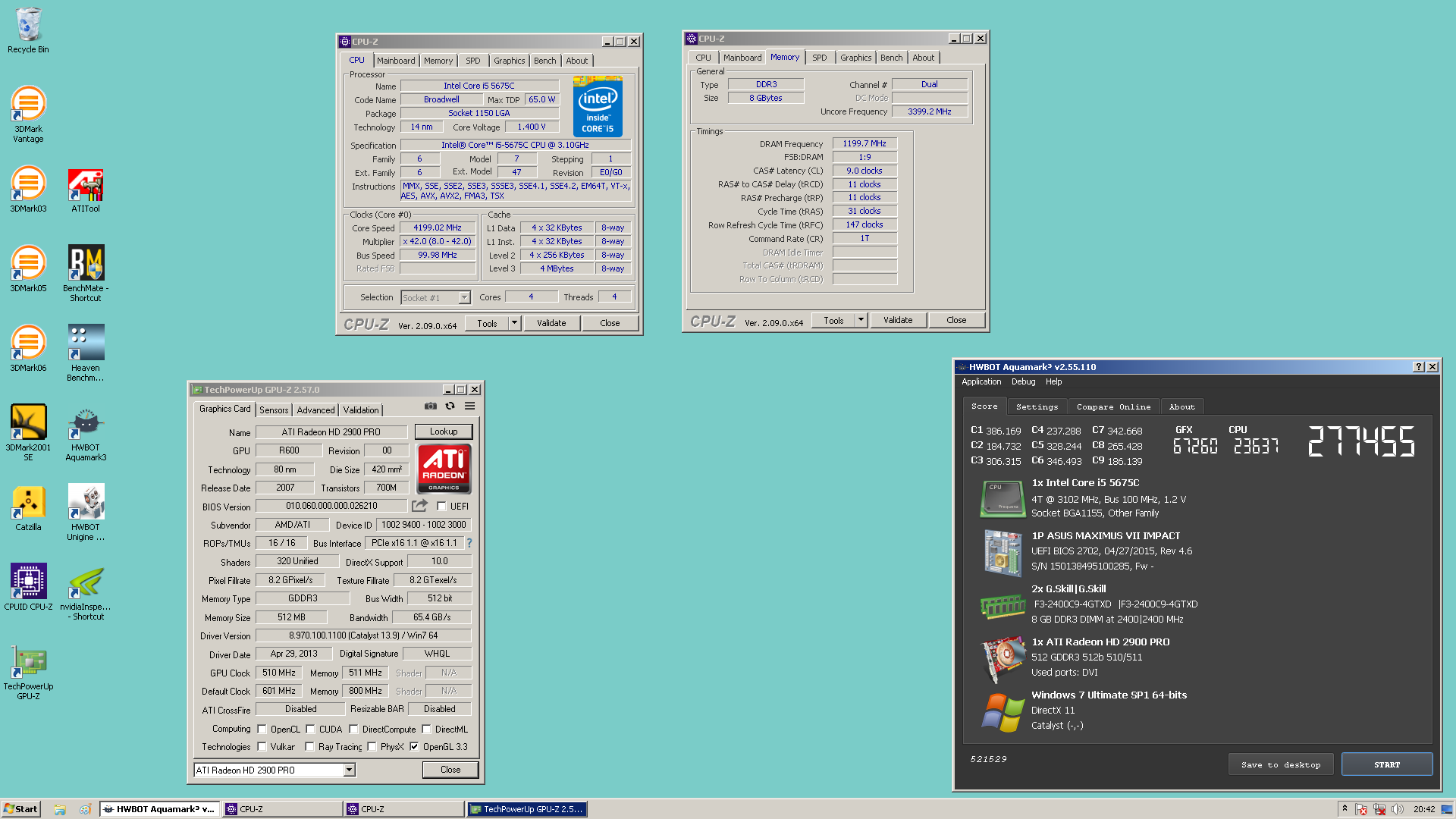
Task: Click the Windows Start button
Action: tap(20, 809)
